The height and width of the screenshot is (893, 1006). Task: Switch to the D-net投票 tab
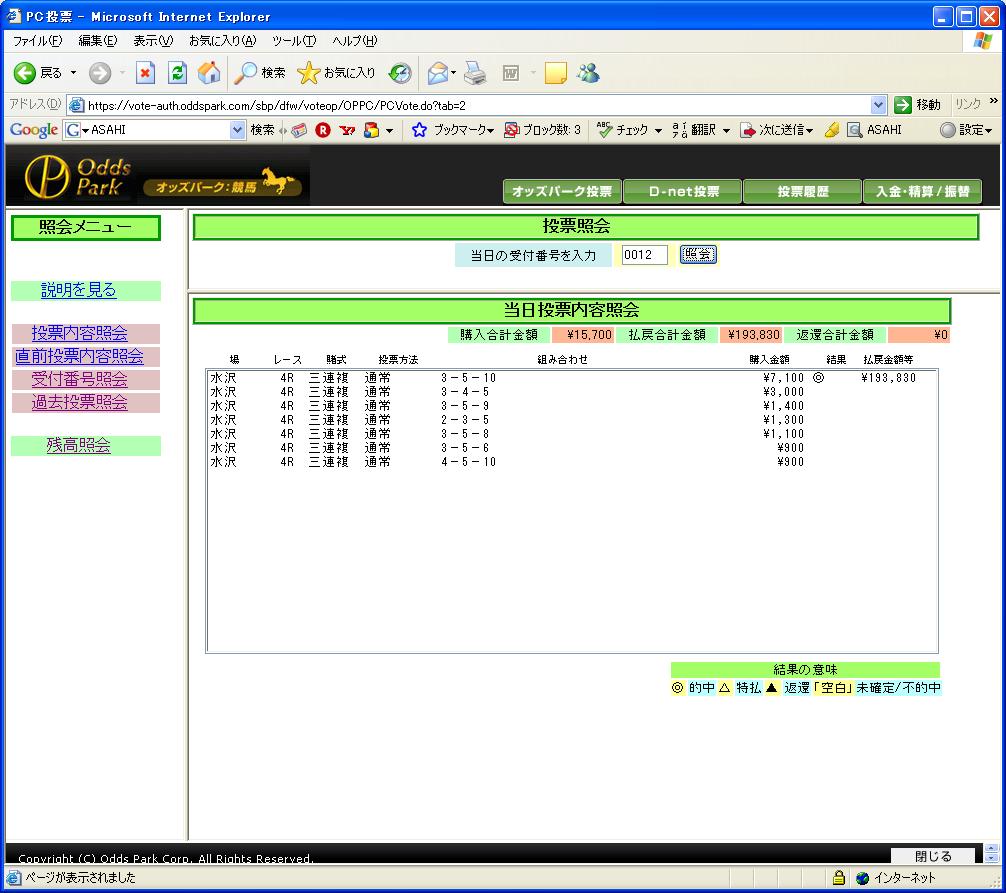click(682, 192)
